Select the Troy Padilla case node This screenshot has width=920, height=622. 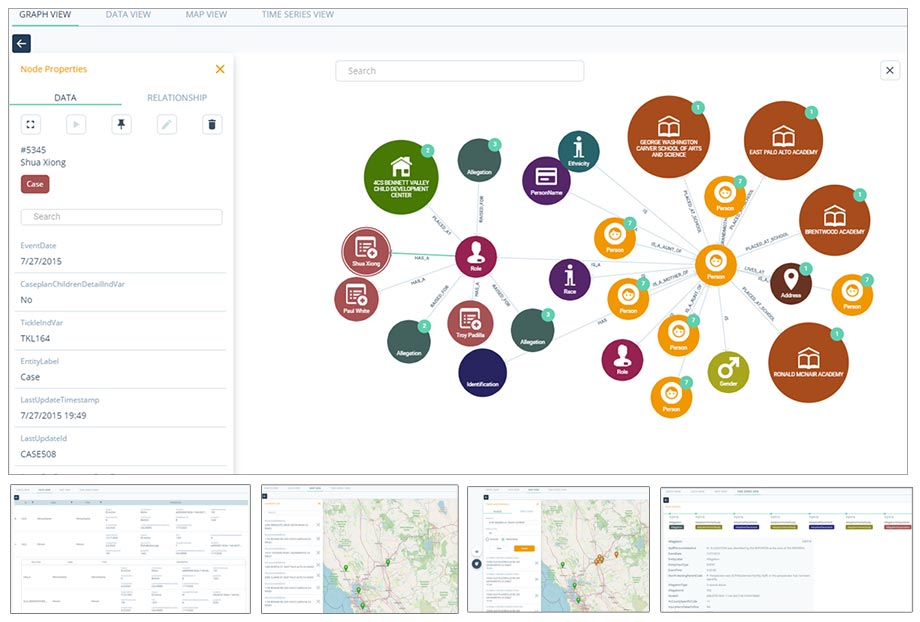pyautogui.click(x=470, y=323)
